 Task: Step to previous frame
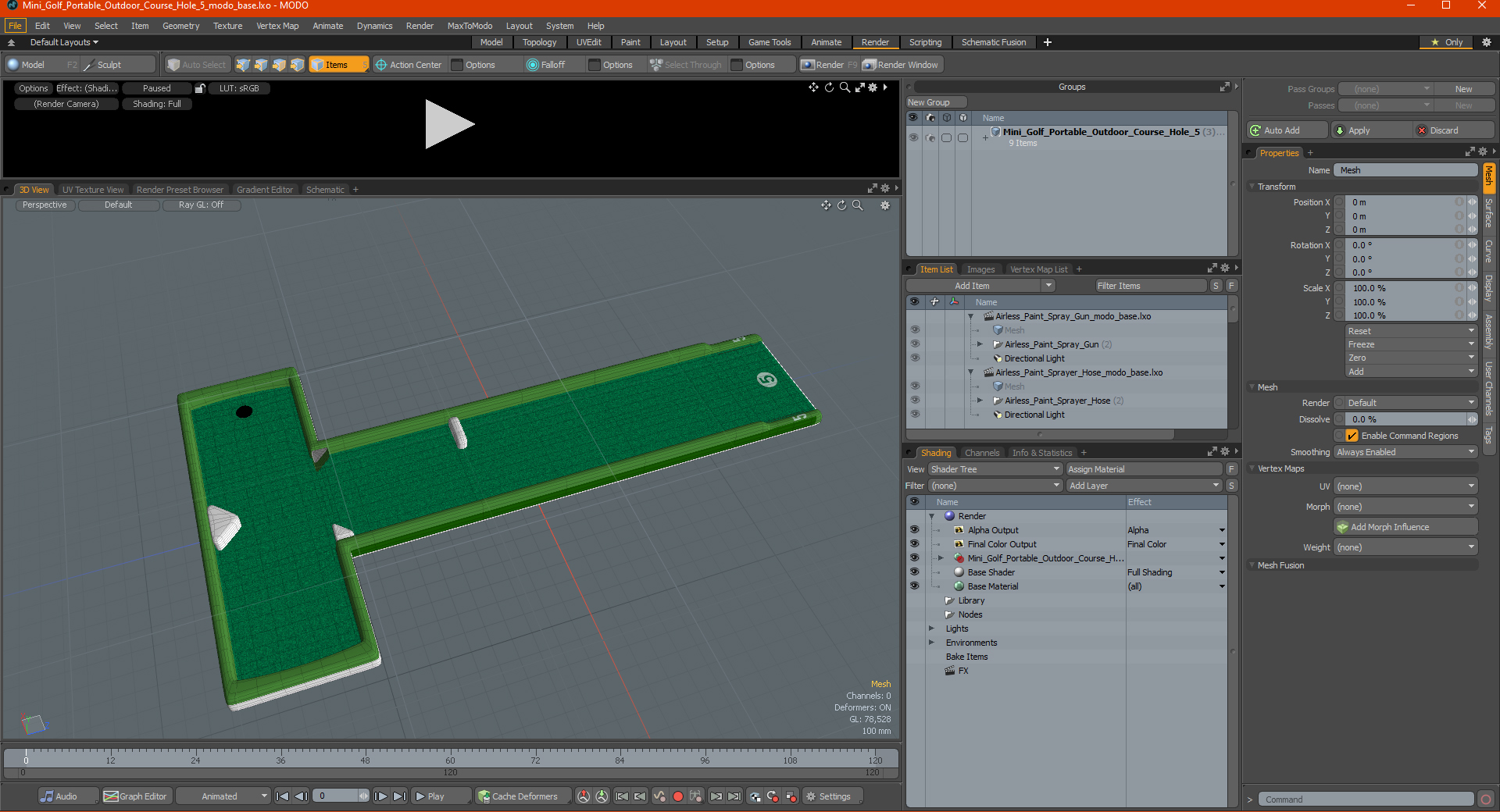(301, 796)
